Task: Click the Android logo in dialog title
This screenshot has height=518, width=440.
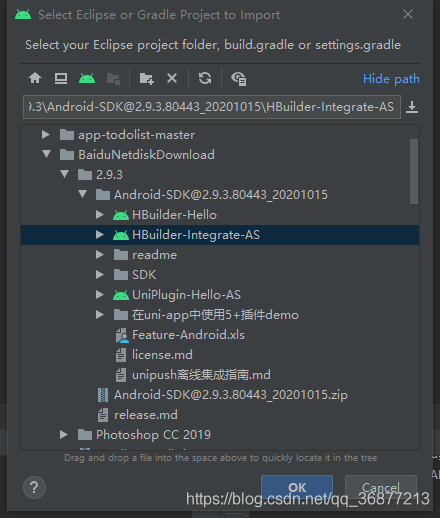Action: 23,15
